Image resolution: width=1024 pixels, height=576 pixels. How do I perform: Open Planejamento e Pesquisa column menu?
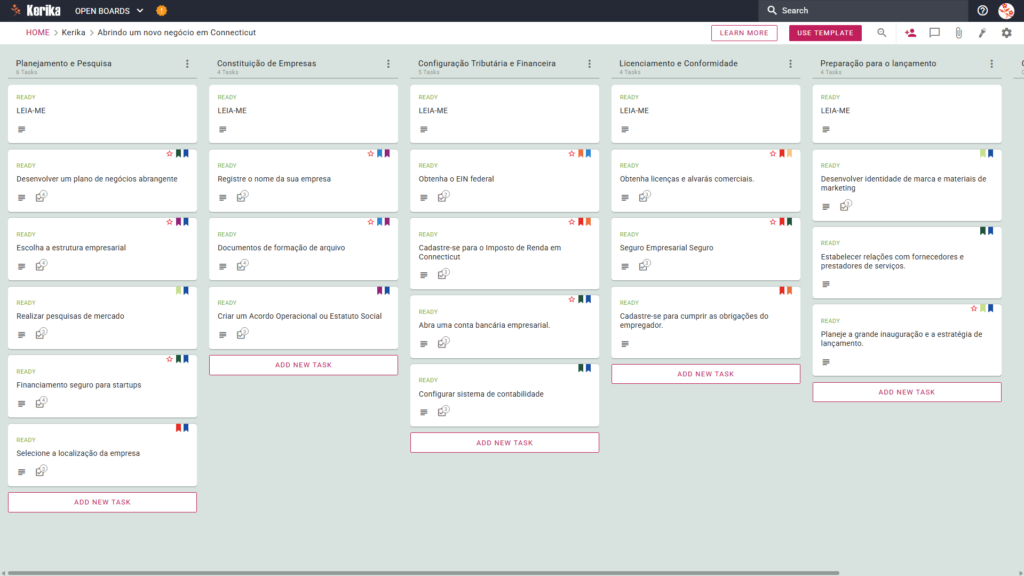click(187, 64)
